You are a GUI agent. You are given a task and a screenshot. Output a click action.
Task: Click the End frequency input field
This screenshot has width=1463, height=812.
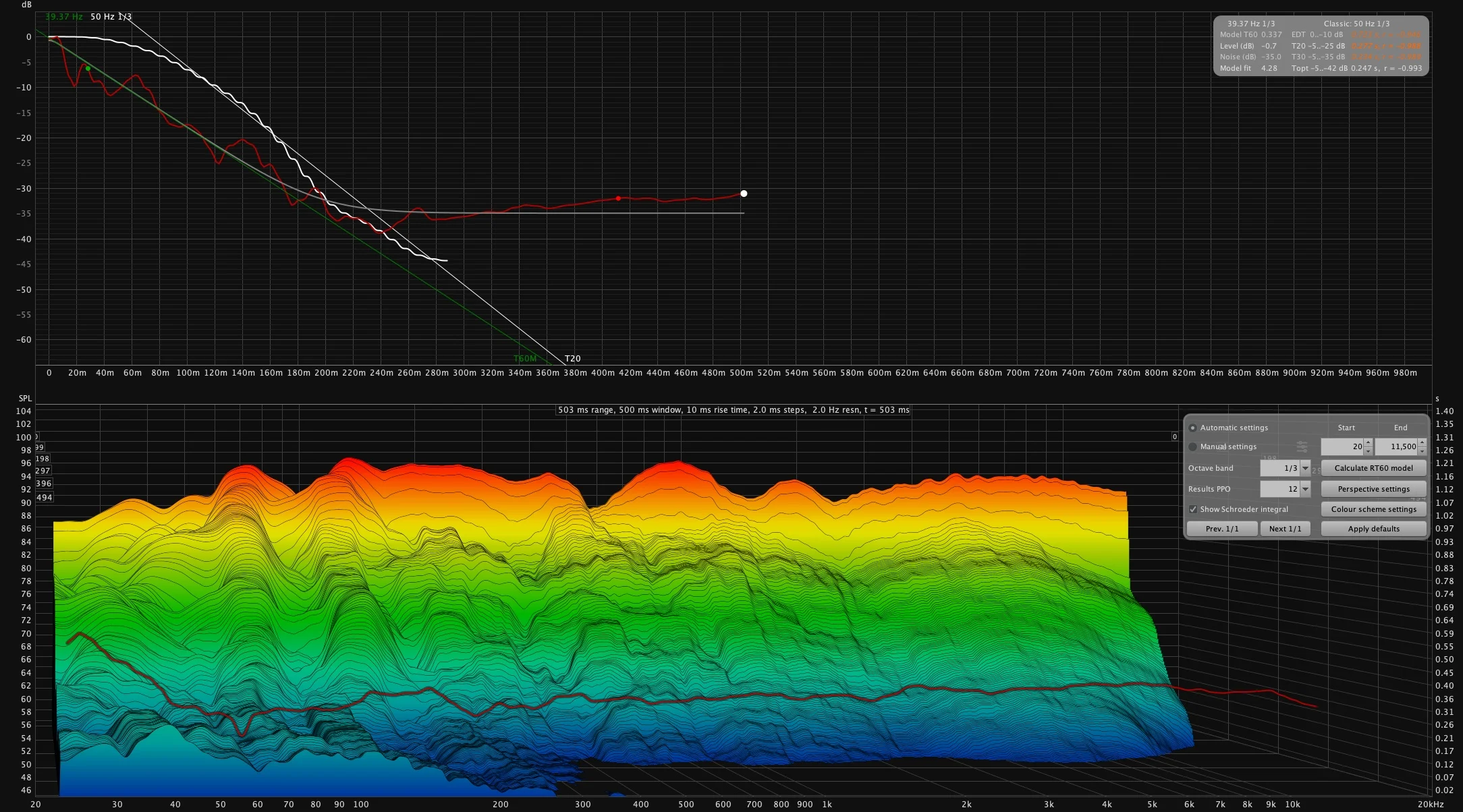click(x=1396, y=446)
